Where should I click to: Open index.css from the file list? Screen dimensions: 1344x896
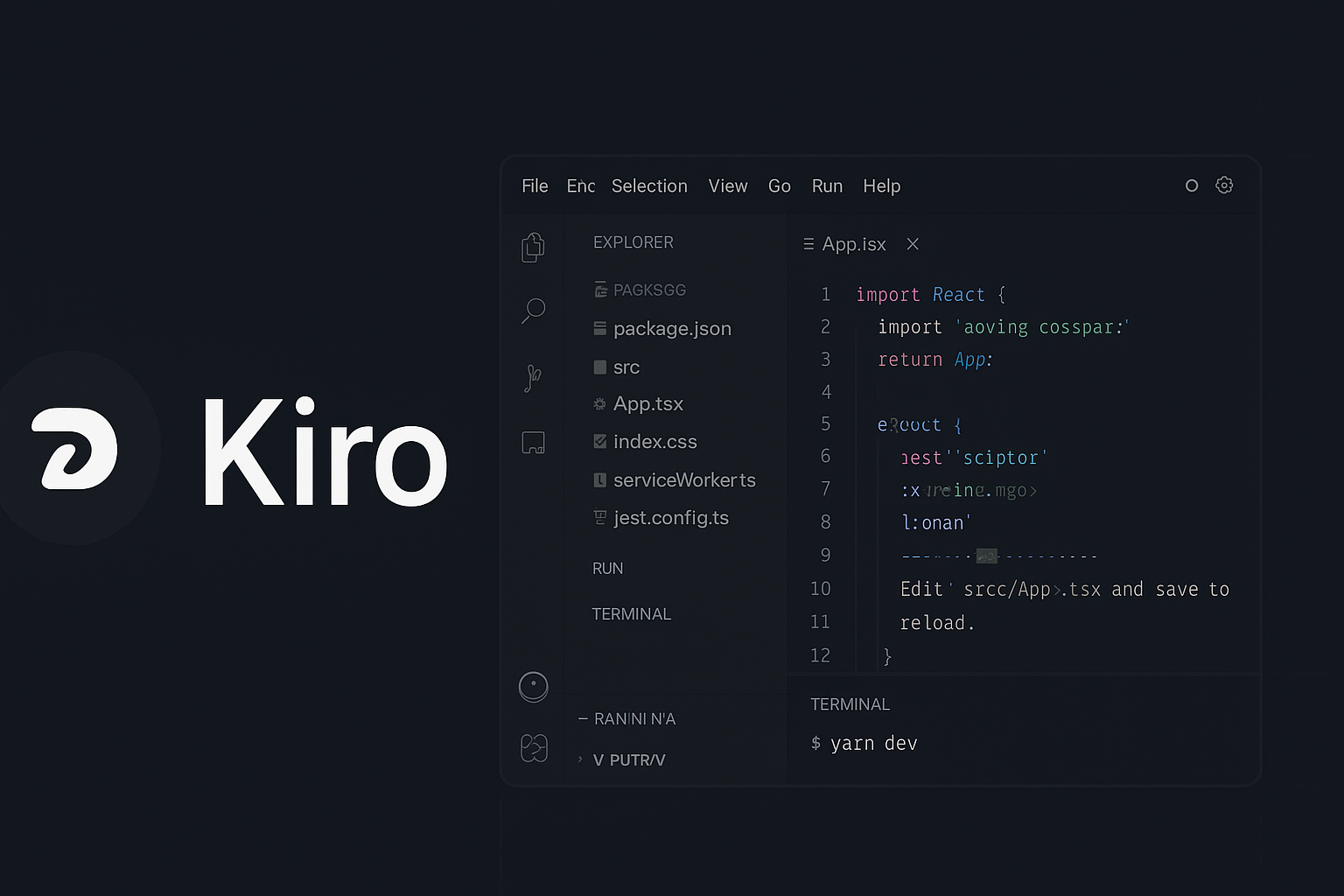[x=655, y=442]
